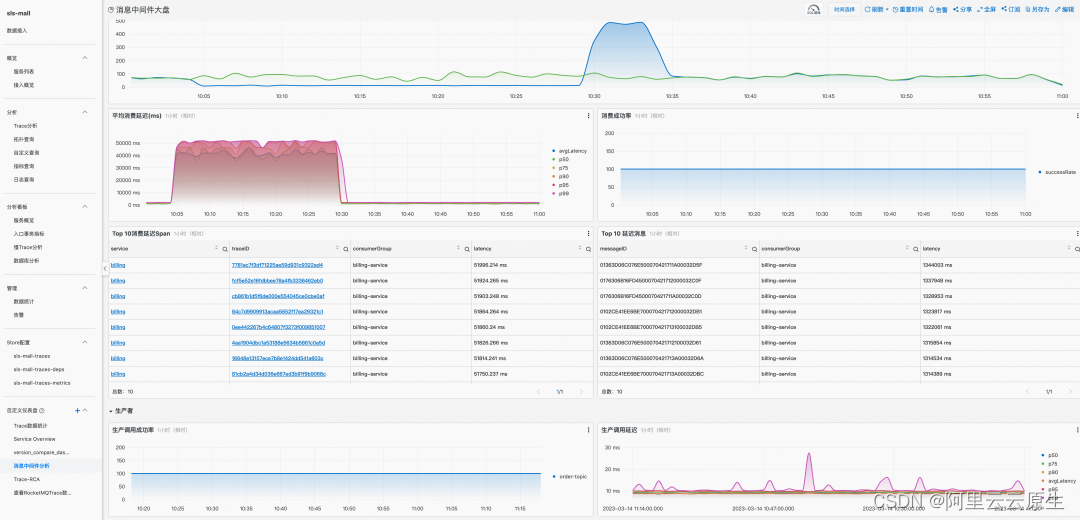Open the 生产调用延迟 panel options menu
Image resolution: width=1080 pixels, height=520 pixels.
pos(1077,430)
